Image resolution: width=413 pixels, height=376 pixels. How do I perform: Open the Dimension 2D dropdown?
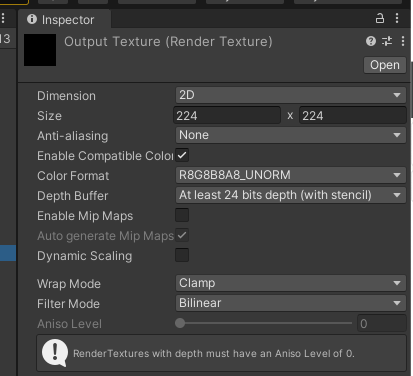(291, 95)
